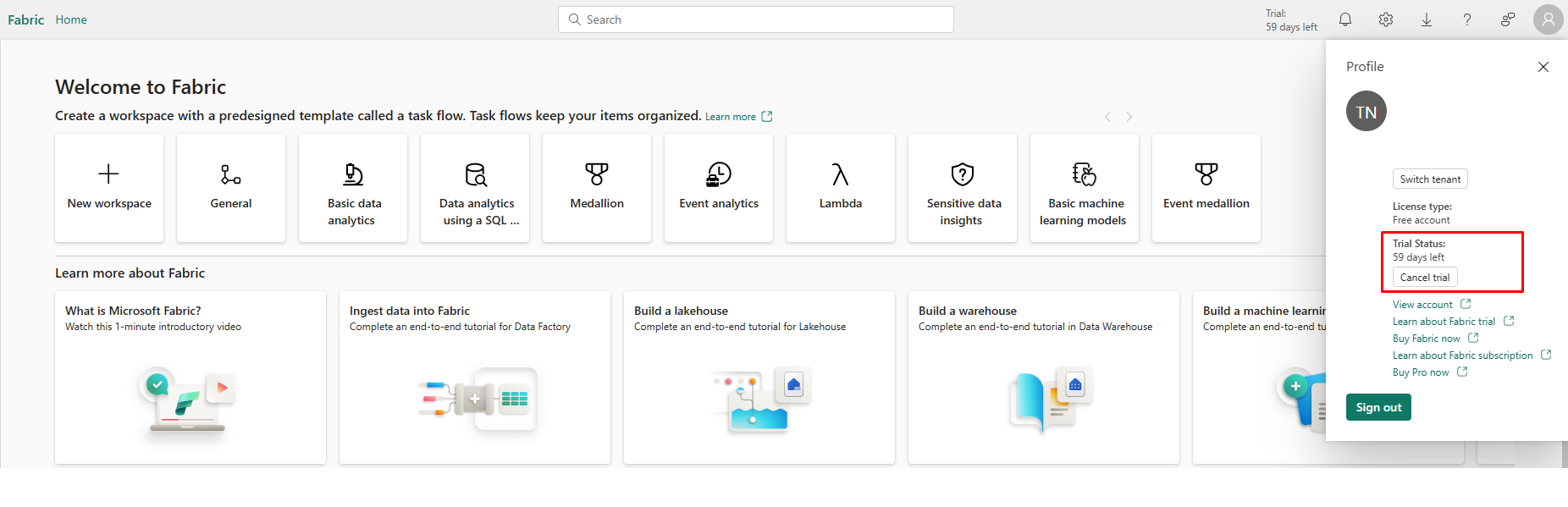Choose the Basic data analytics template
Image resolution: width=1568 pixels, height=507 pixels.
coord(353,188)
